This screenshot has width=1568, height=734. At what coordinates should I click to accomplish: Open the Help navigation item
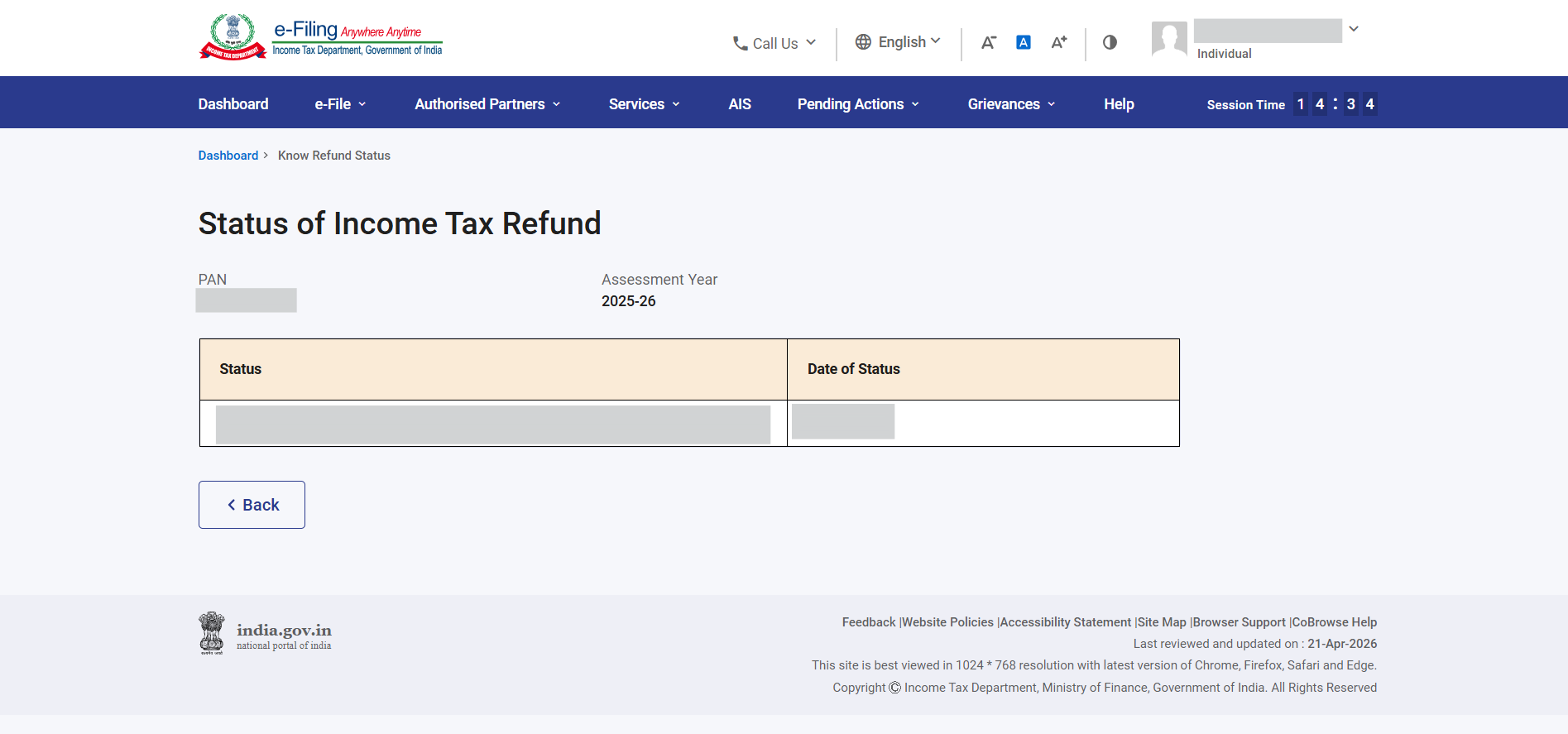click(1118, 104)
